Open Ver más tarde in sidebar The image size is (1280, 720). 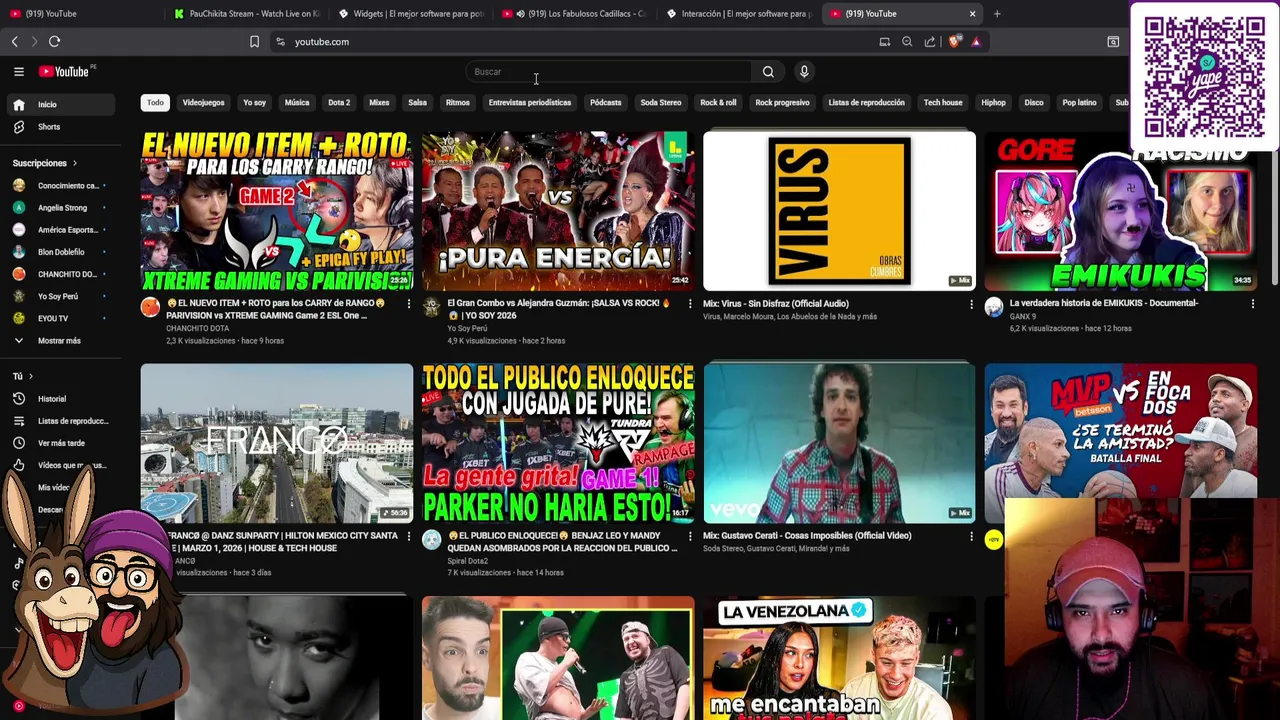click(x=60, y=443)
